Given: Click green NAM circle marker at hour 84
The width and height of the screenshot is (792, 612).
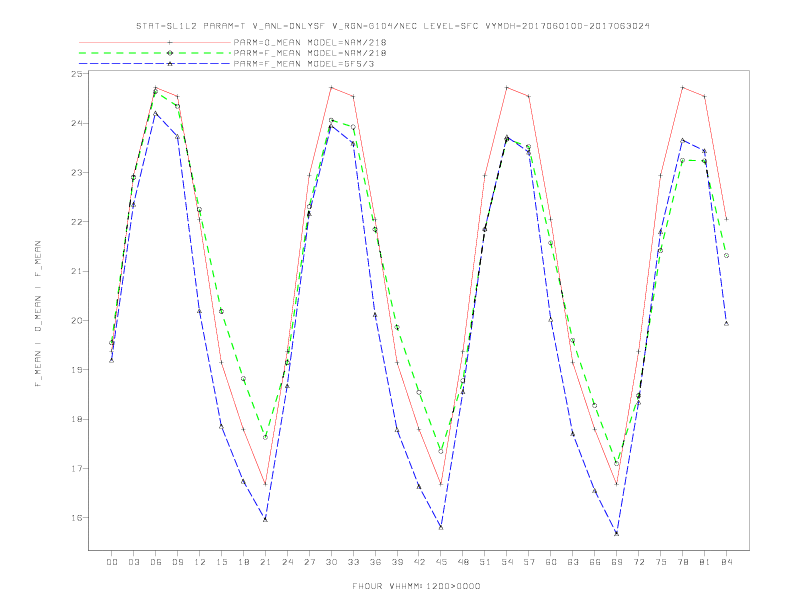Looking at the screenshot, I should click(726, 256).
